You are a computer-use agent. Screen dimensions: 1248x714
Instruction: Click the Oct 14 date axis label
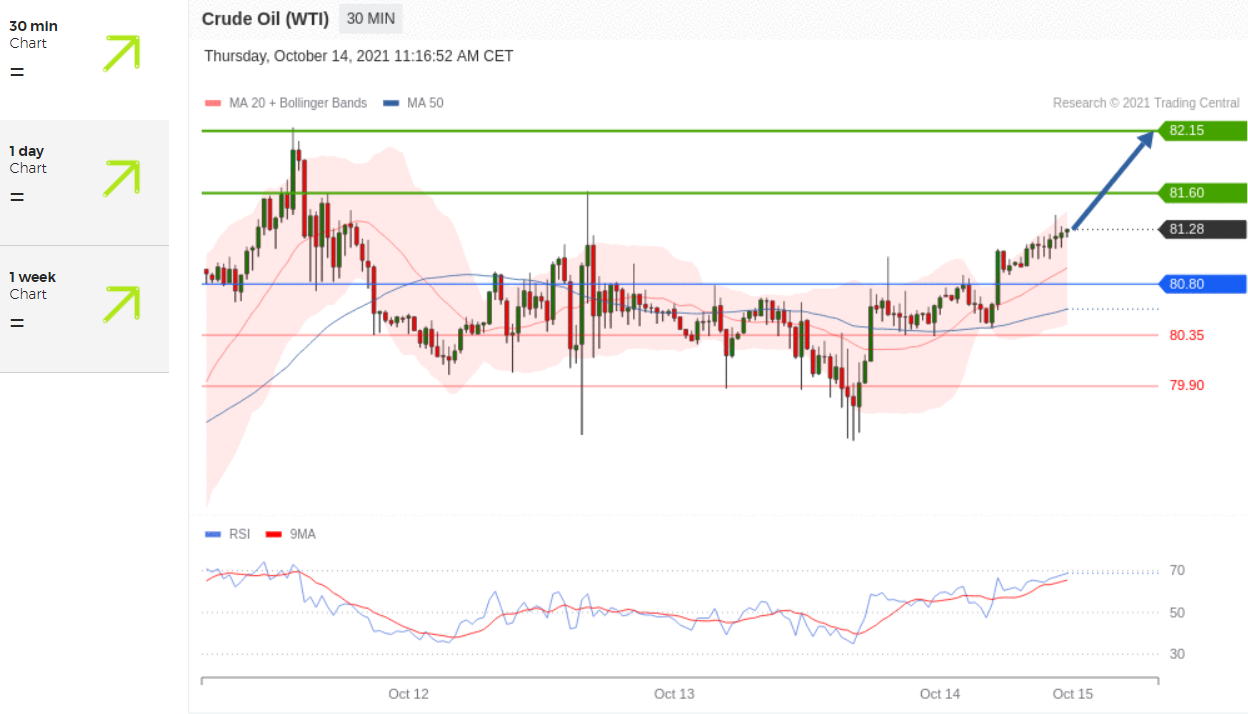click(940, 694)
